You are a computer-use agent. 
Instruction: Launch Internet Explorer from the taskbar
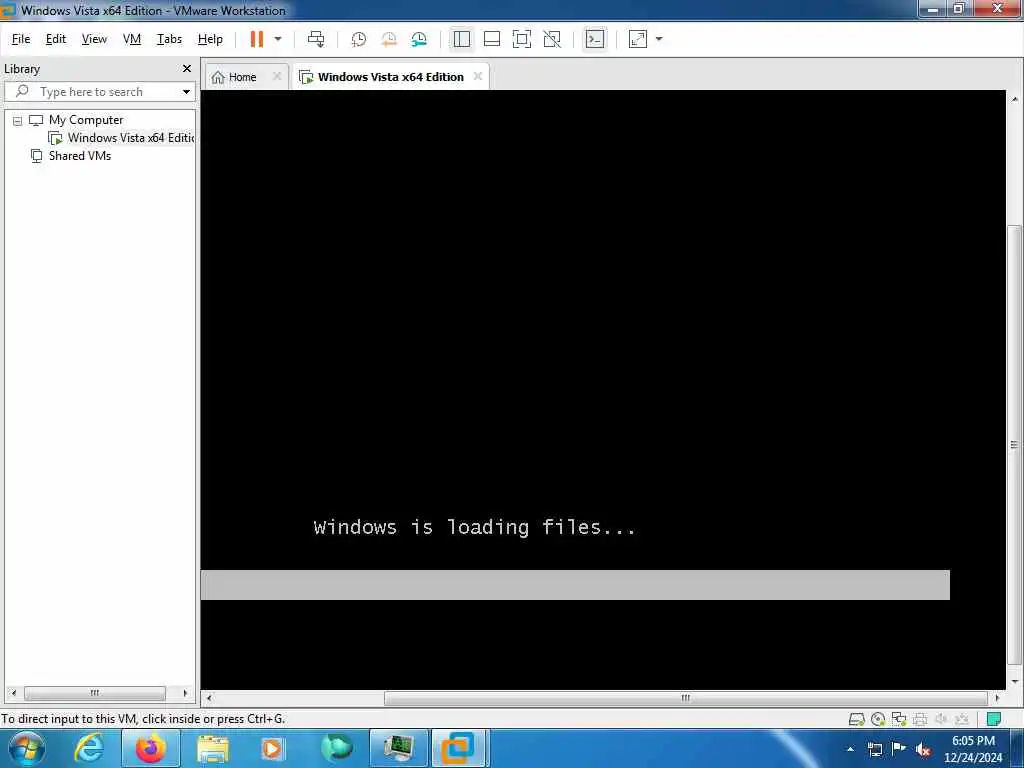pos(89,748)
